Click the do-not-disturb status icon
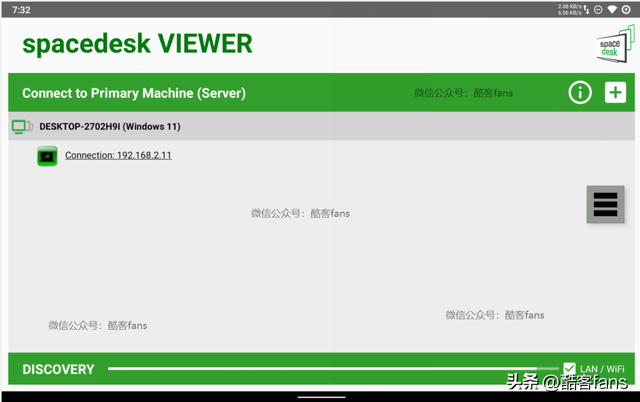Viewport: 640px width, 402px height. coord(598,9)
